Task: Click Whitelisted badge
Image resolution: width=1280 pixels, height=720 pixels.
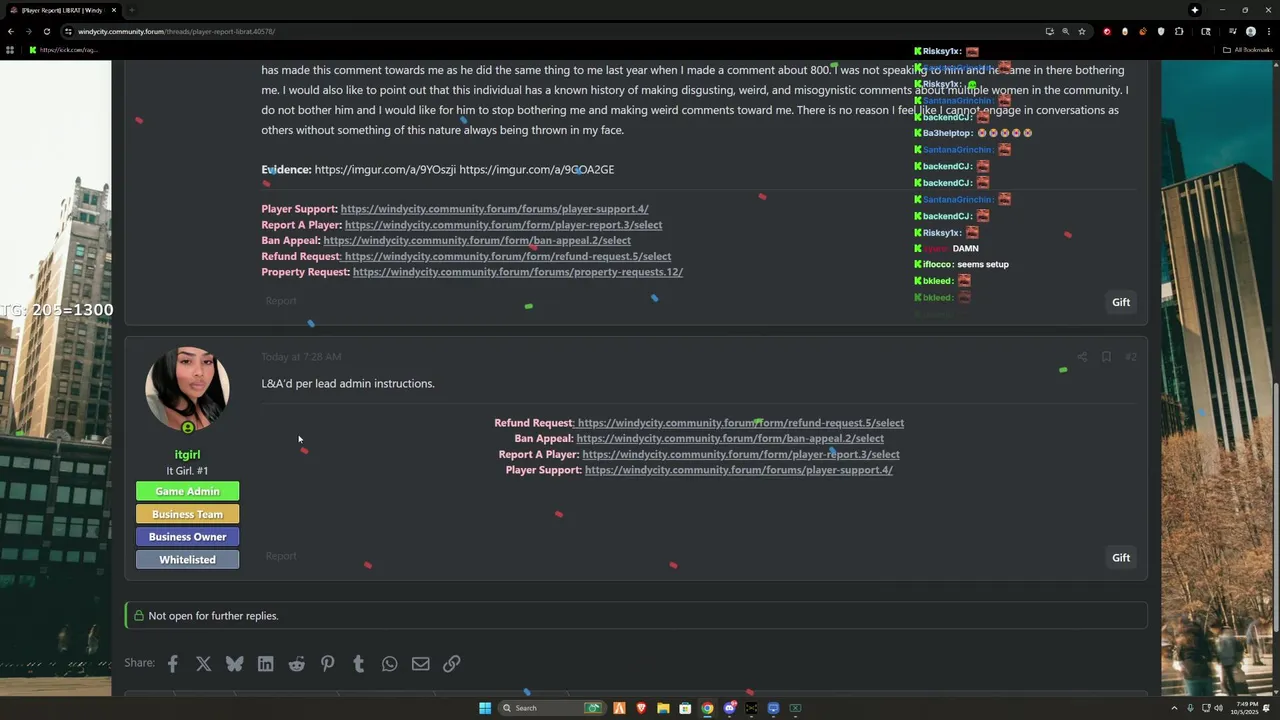Action: coord(188,560)
